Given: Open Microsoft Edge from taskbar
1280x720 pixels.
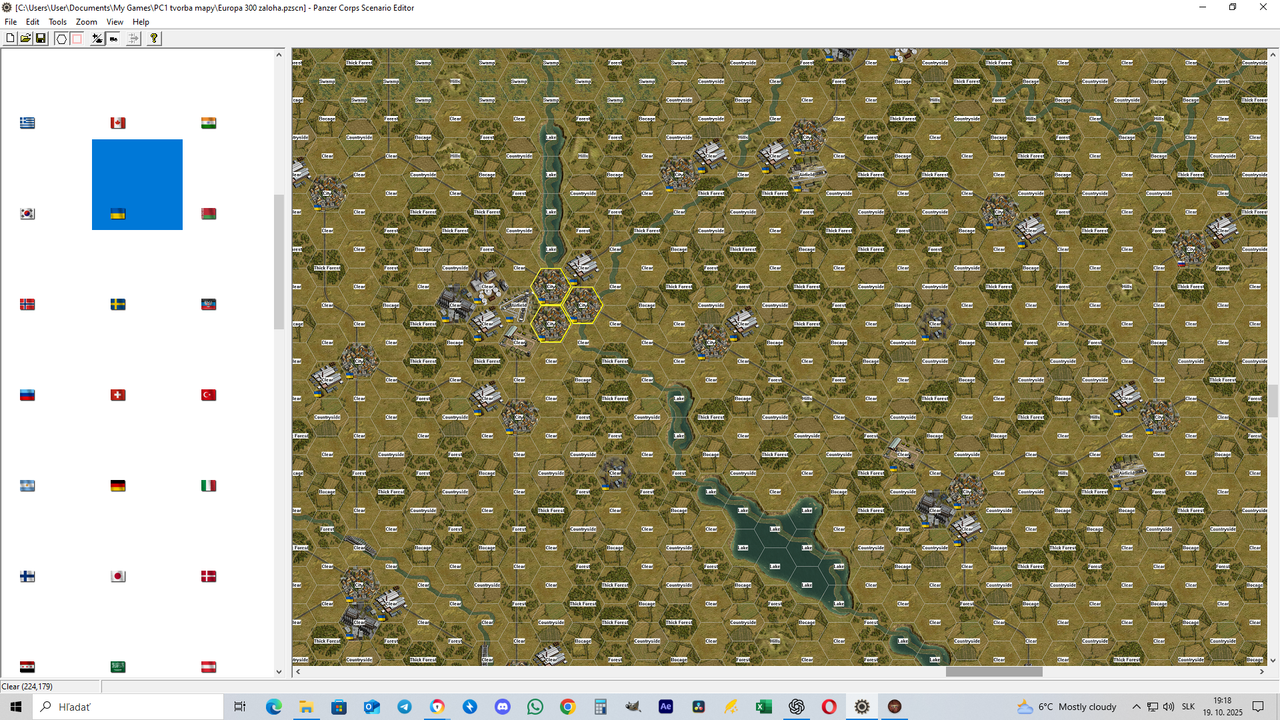Looking at the screenshot, I should point(273,706).
